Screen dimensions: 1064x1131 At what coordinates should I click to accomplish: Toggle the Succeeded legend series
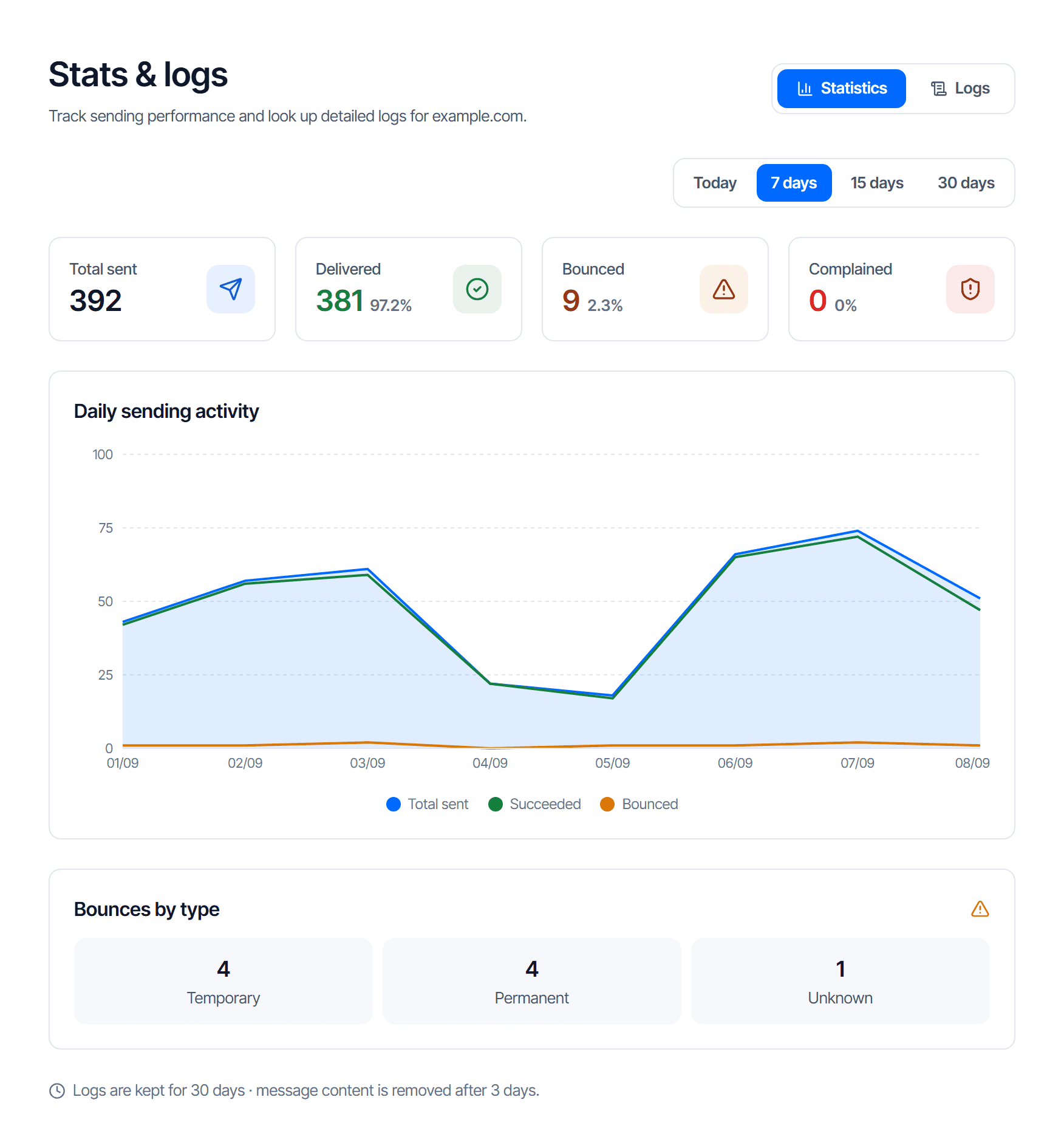(x=534, y=804)
